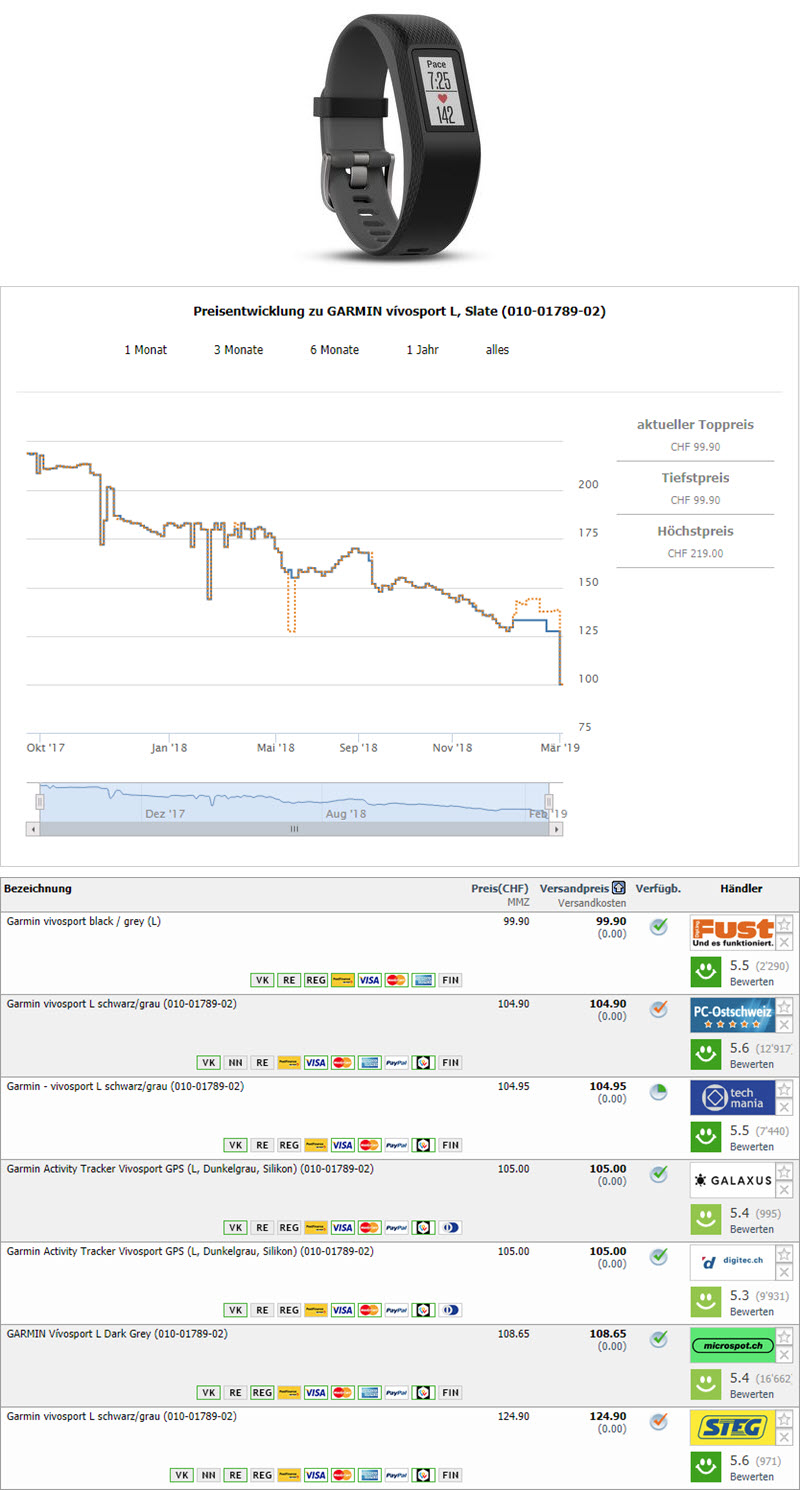Click the 5.6 rating score for PC-Ostschweiz
This screenshot has height=1490, width=800.
740,1047
